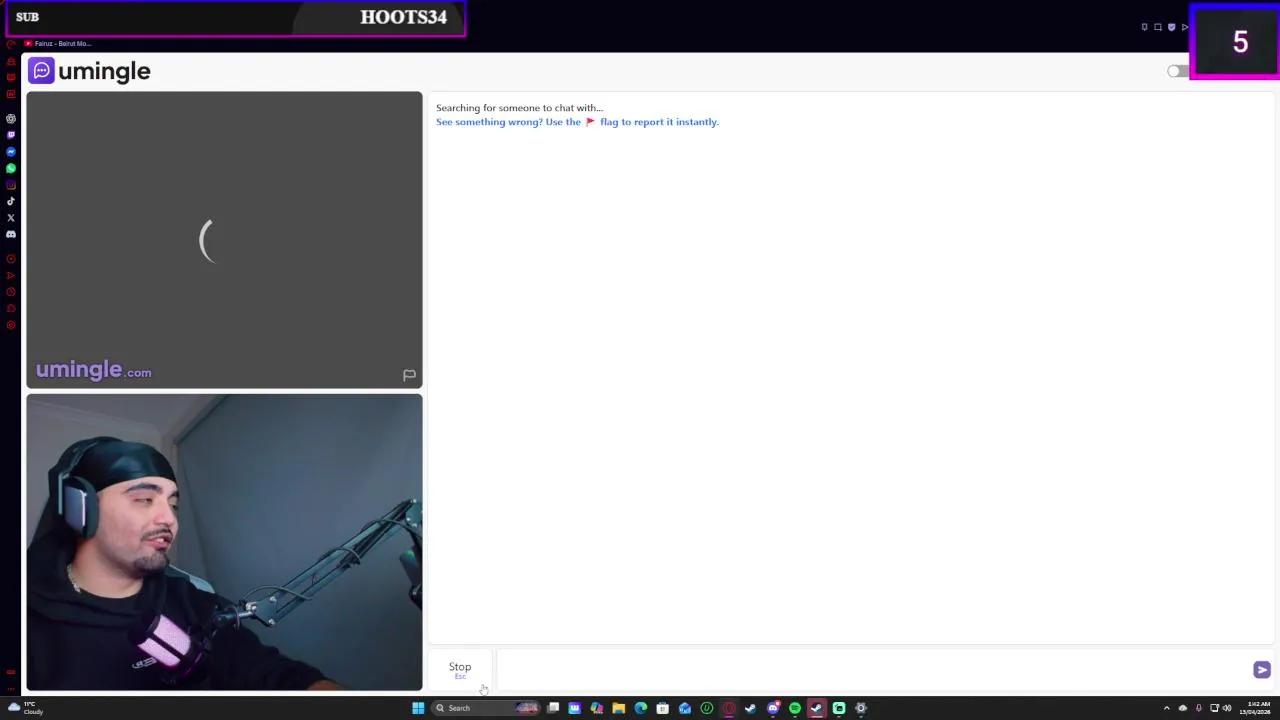Open the weather widget showing Cloudy
Screen dimensions: 1280x720
click(x=24, y=708)
